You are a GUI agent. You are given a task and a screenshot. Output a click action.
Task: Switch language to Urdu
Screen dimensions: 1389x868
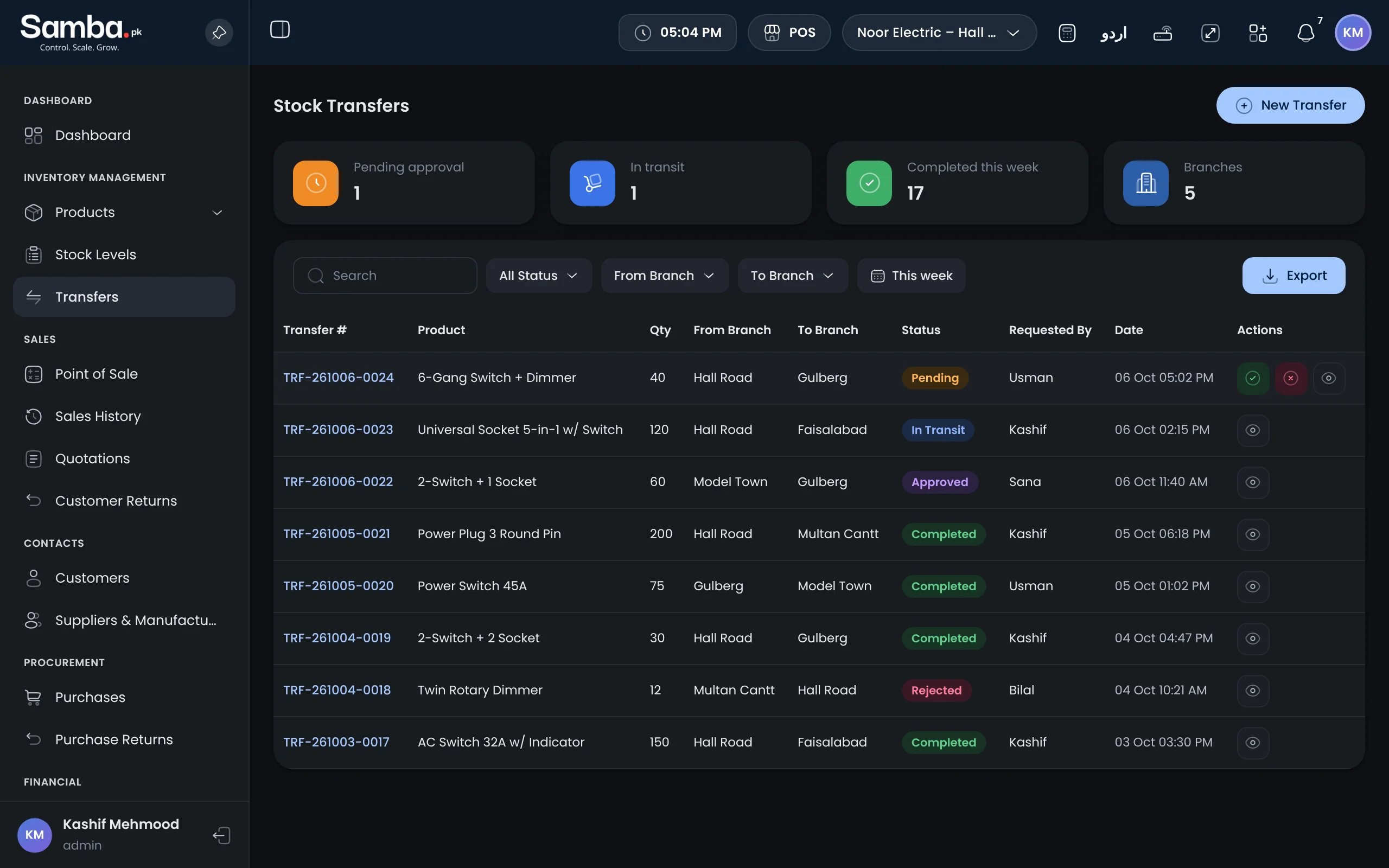(1113, 33)
